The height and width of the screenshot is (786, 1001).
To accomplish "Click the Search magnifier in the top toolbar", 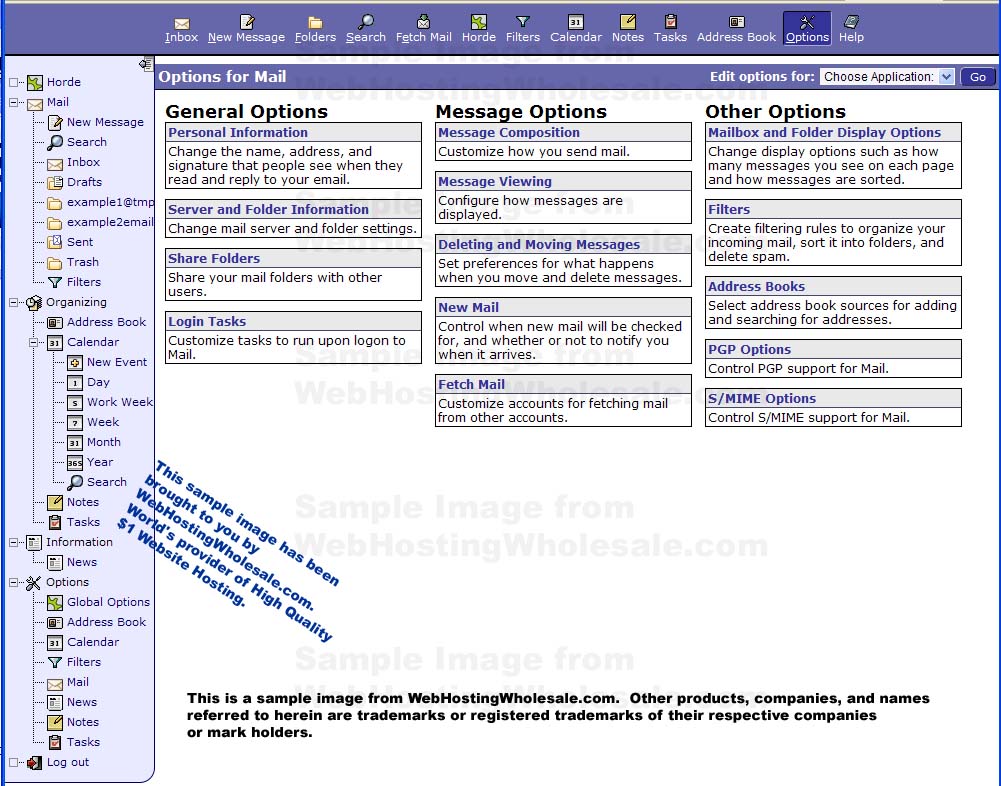I will click(366, 22).
